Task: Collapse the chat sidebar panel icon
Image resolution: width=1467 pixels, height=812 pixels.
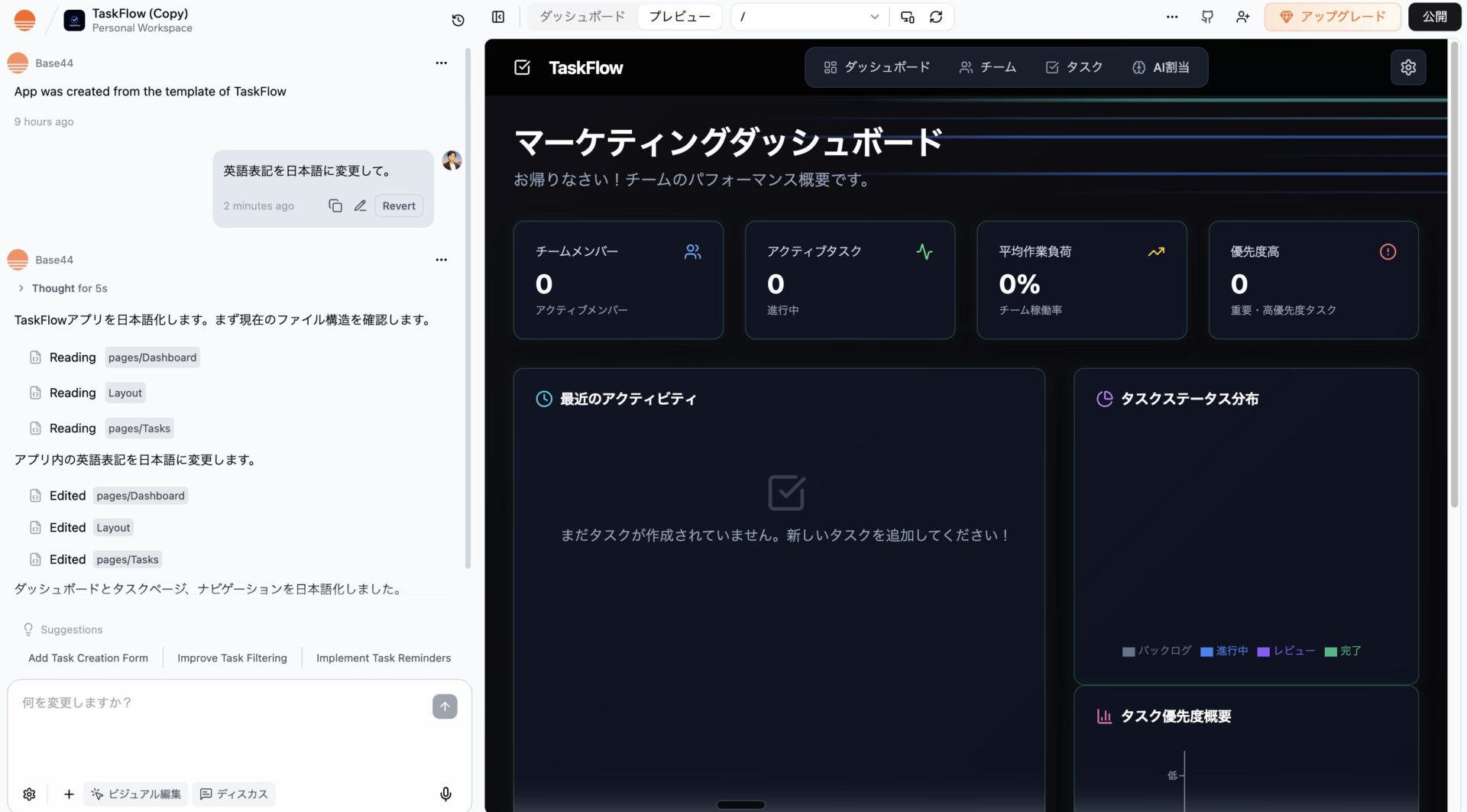Action: point(498,17)
